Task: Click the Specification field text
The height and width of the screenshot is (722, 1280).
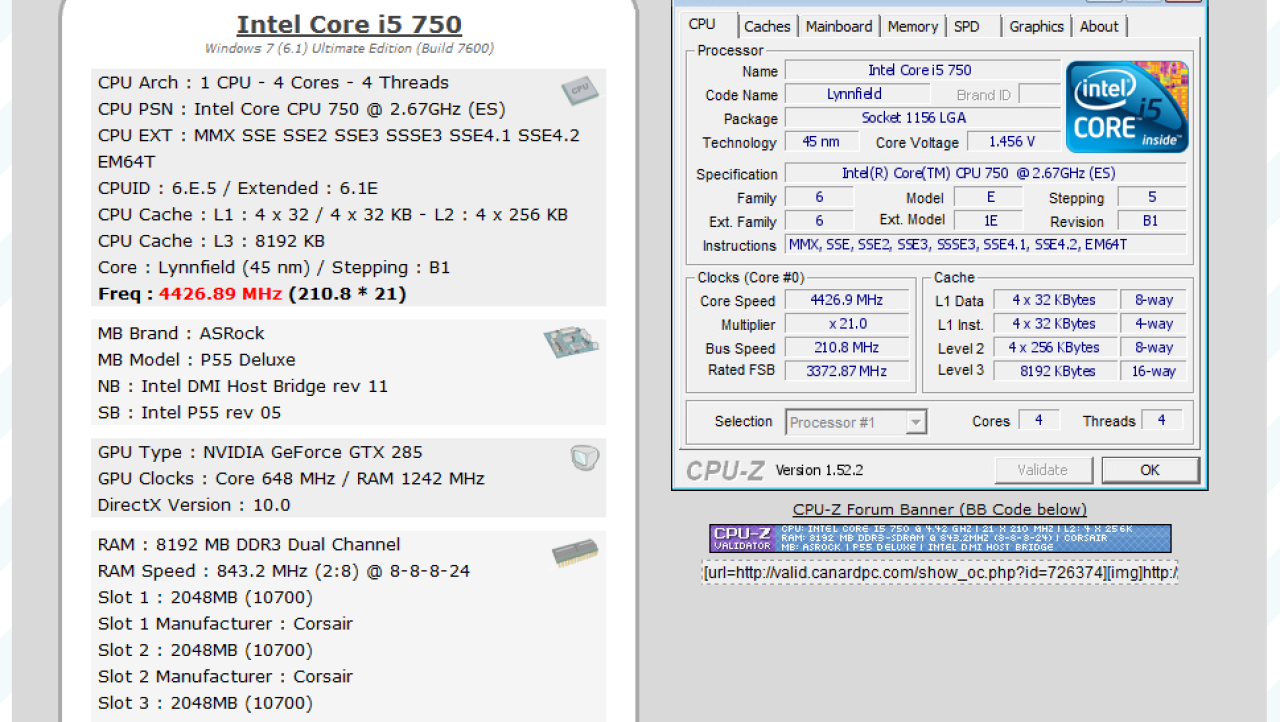Action: pos(985,173)
